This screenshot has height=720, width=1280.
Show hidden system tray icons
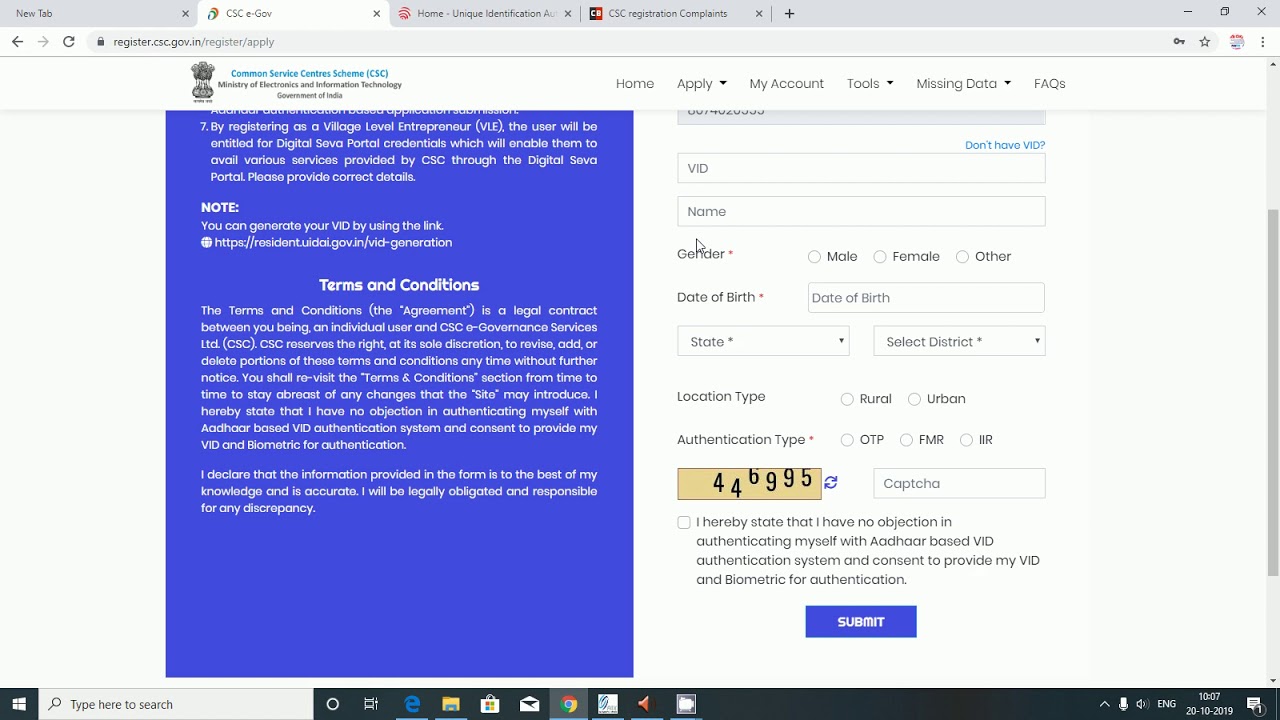pos(1104,704)
